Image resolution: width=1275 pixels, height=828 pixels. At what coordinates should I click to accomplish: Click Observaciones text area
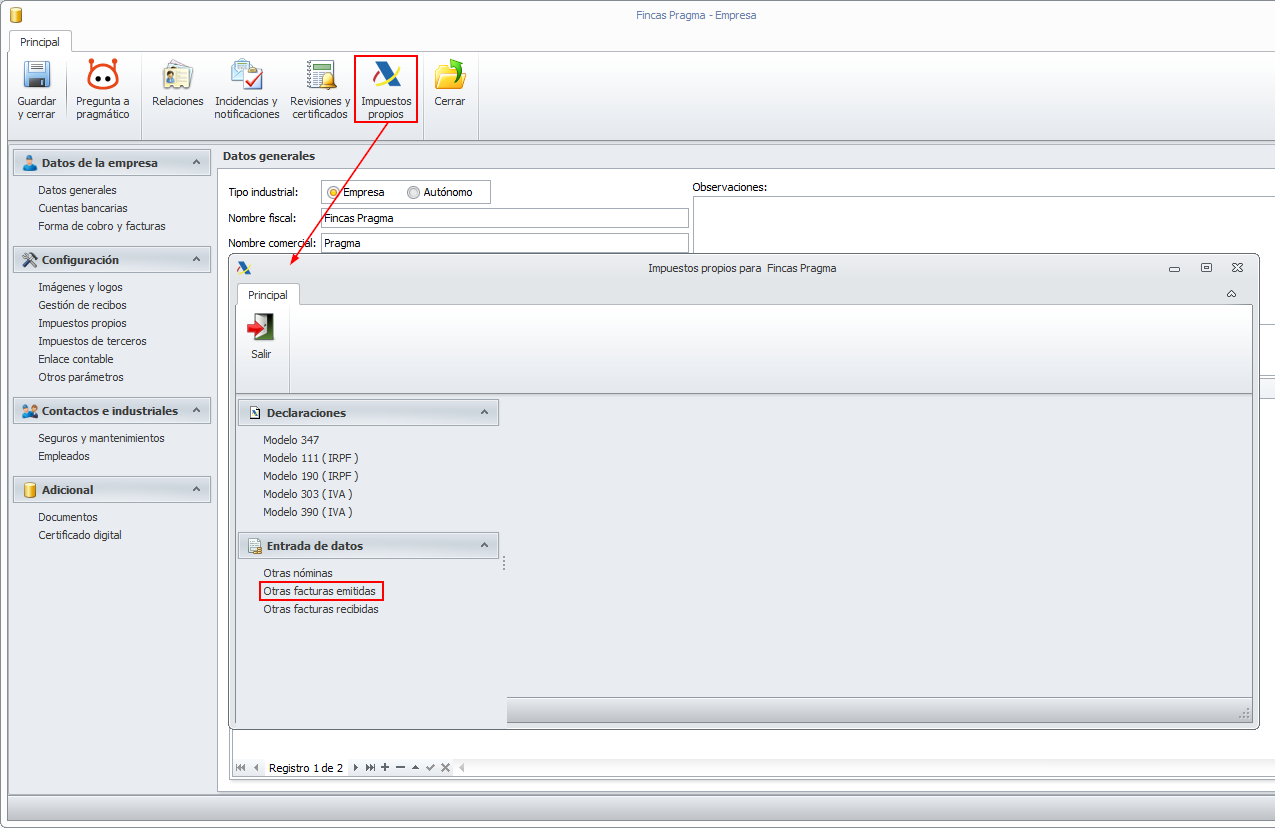point(983,225)
